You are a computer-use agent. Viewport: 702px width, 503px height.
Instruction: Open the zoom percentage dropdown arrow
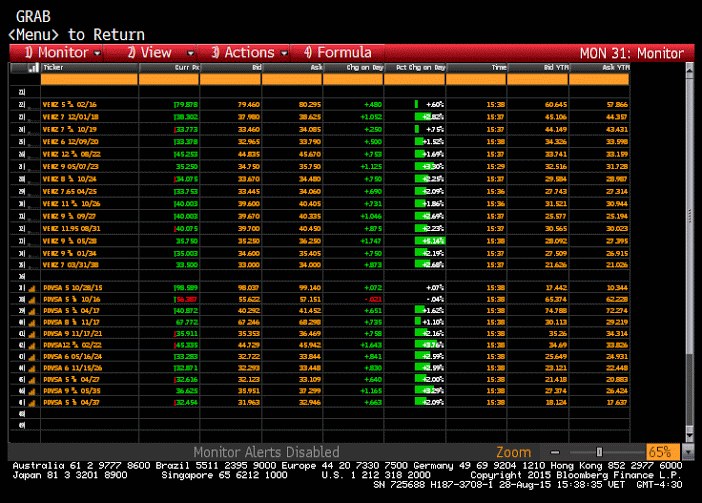(687, 452)
